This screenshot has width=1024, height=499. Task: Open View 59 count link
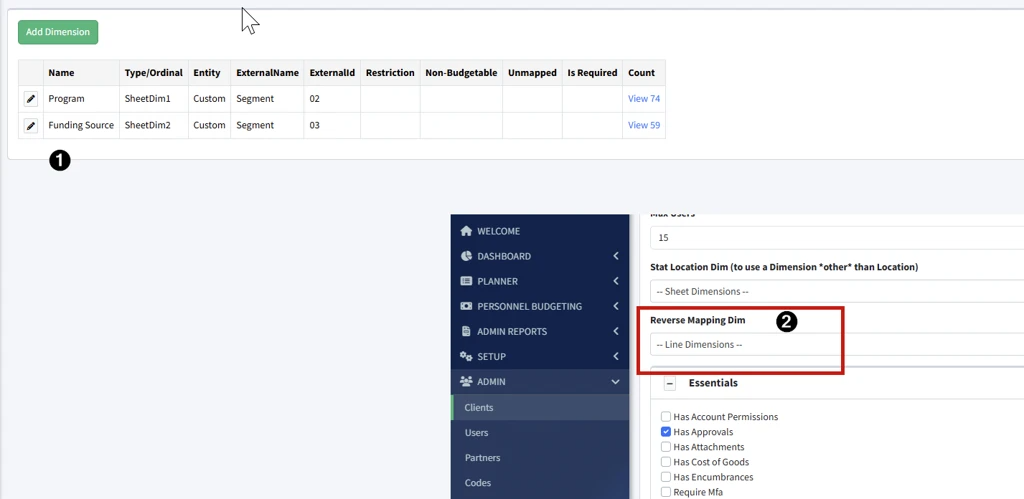tap(644, 125)
